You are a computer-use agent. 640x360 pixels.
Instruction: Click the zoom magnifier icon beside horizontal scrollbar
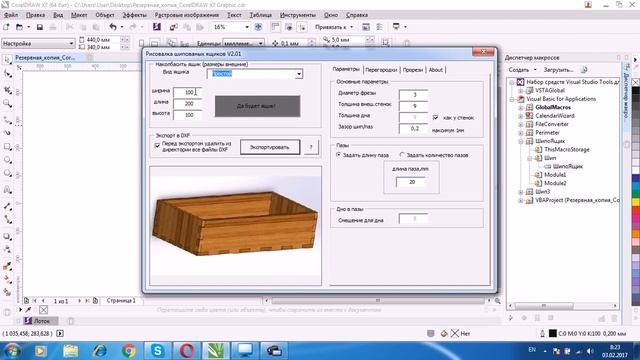[x=498, y=301]
